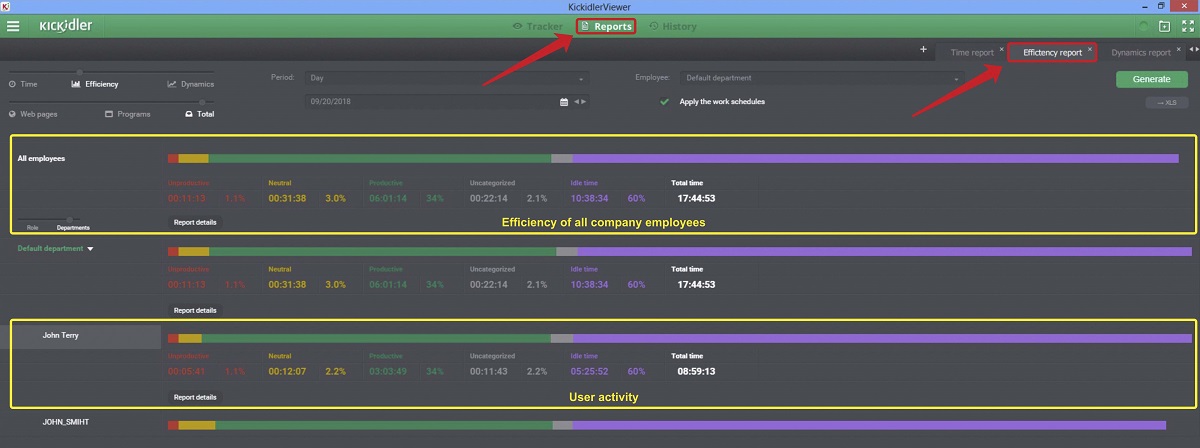Screen dimensions: 1200x448
Task: Open Report details for All employees
Action: point(195,222)
